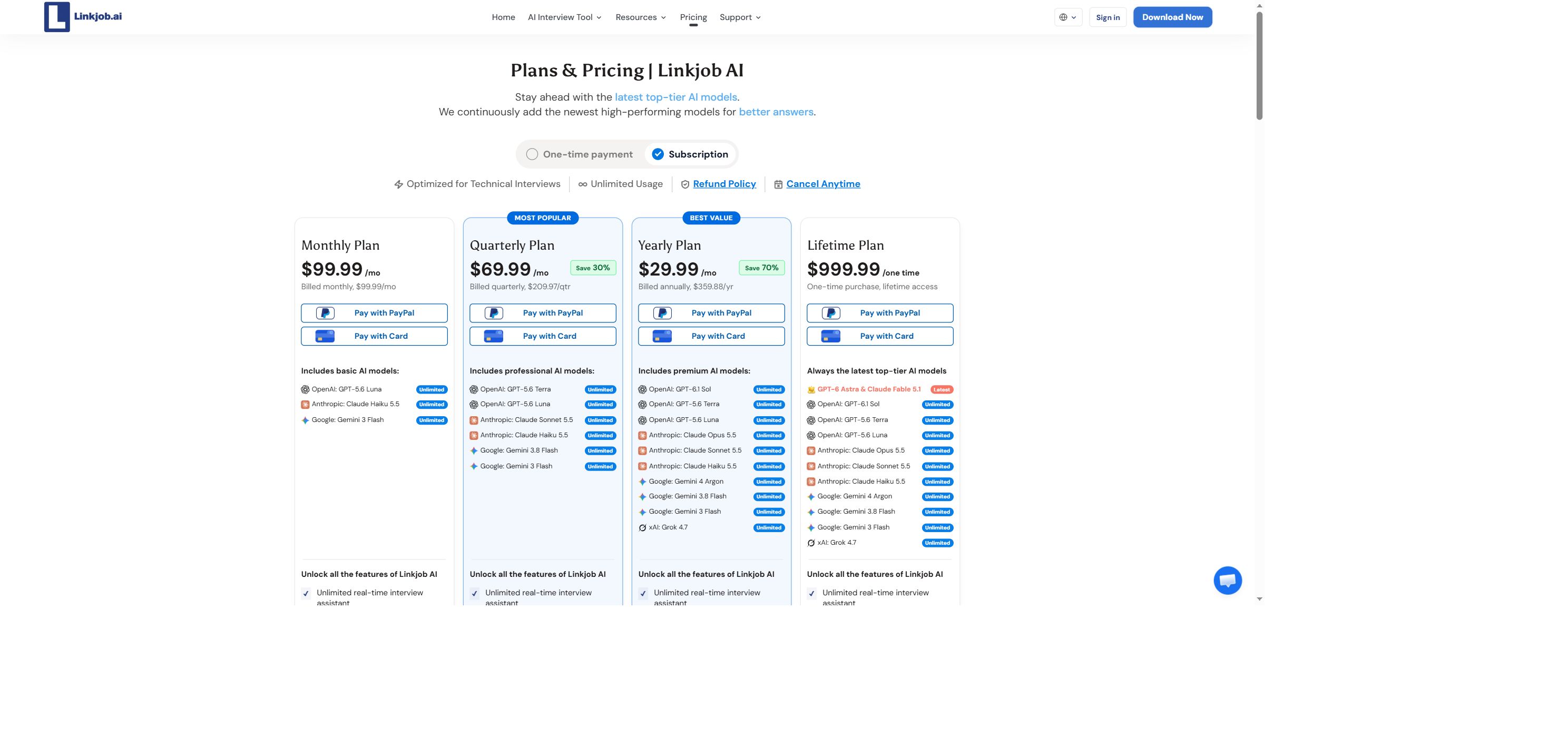Open the language selector chevron
Image resolution: width=1568 pixels, height=756 pixels.
[x=1074, y=17]
